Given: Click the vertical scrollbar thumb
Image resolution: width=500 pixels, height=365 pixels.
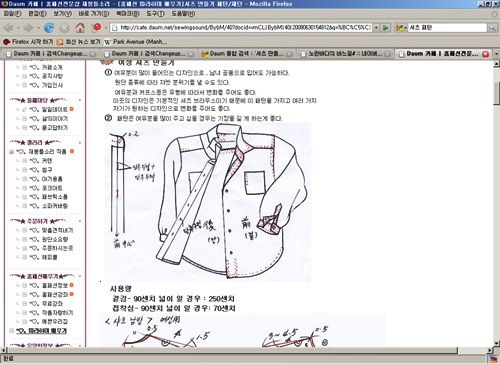Looking at the screenshot, I should [x=497, y=93].
